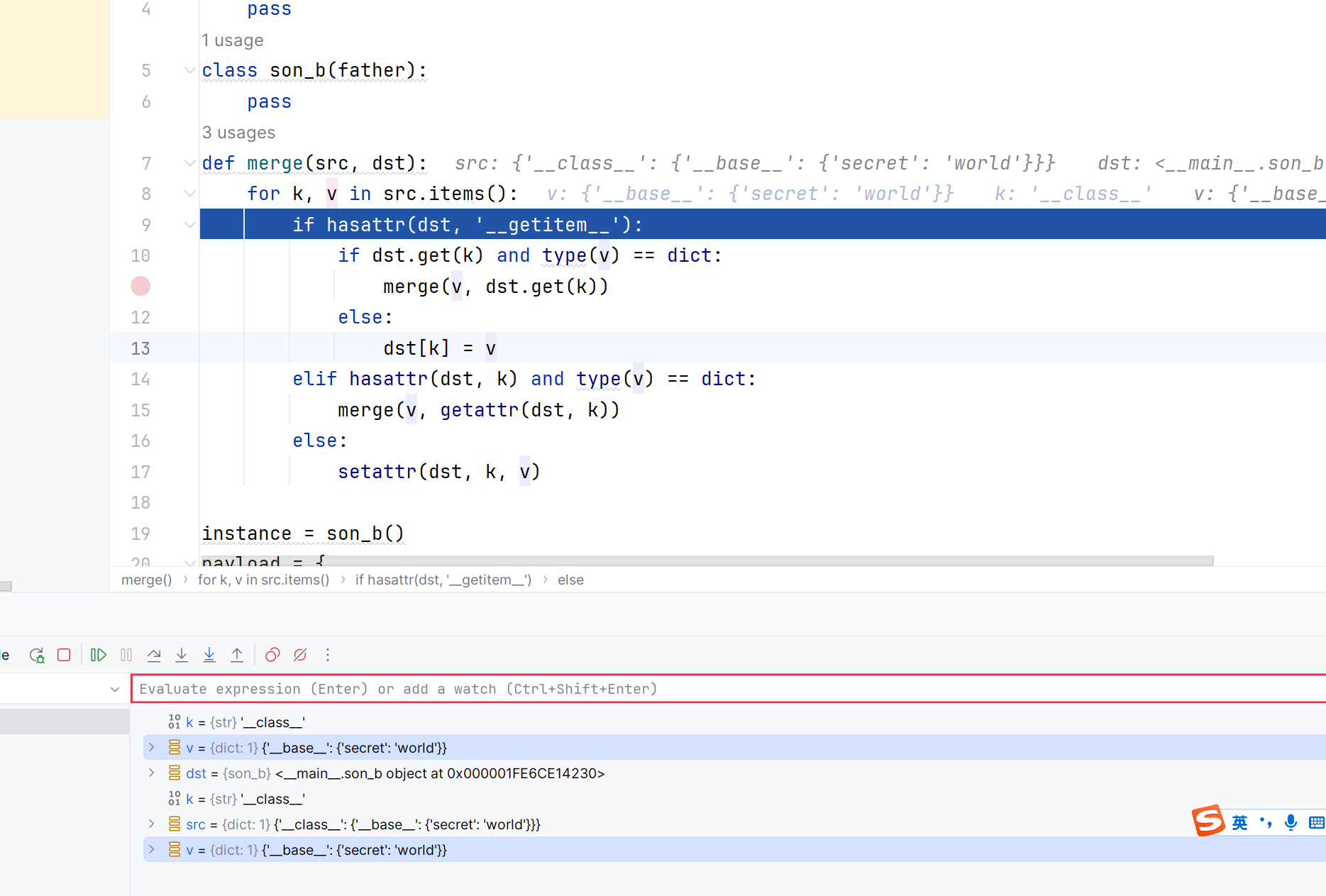The width and height of the screenshot is (1326, 896).
Task: Click the Rerun debug icon
Action: pyautogui.click(x=37, y=655)
